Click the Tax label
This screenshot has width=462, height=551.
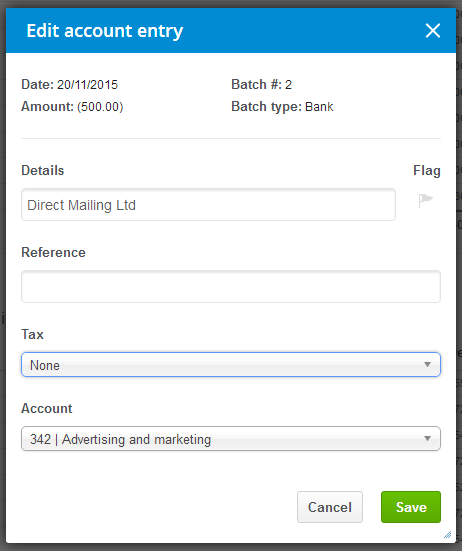32,335
